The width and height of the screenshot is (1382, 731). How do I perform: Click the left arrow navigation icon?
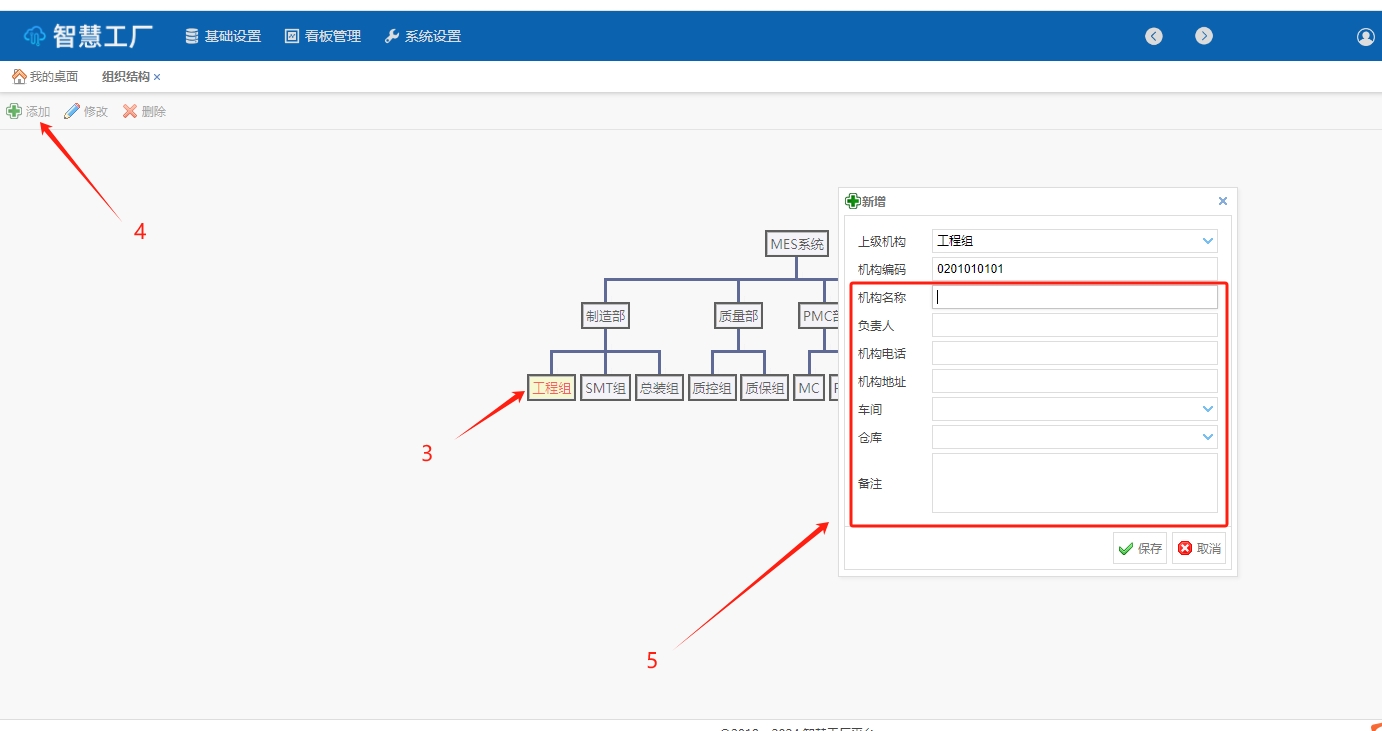tap(1154, 36)
